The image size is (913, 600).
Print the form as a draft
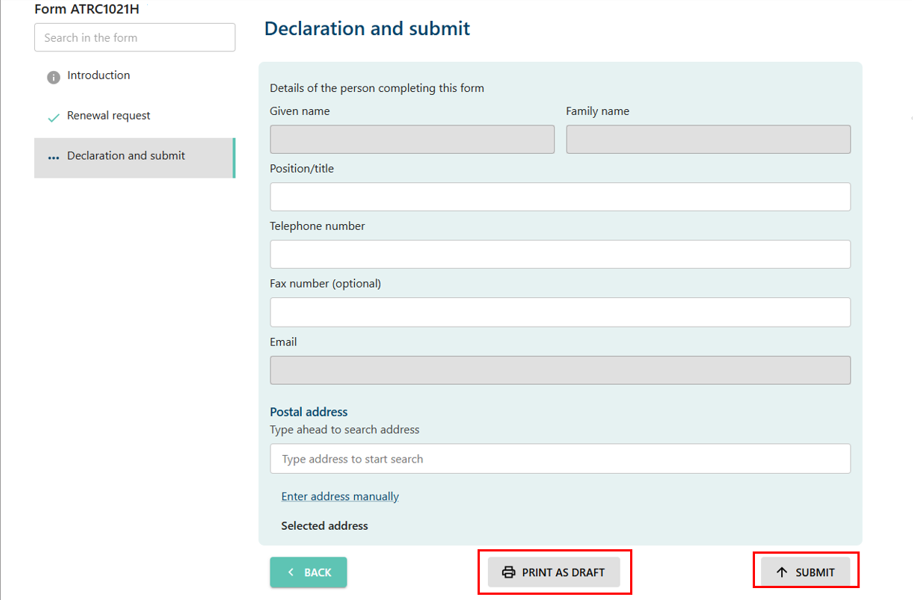click(x=555, y=572)
